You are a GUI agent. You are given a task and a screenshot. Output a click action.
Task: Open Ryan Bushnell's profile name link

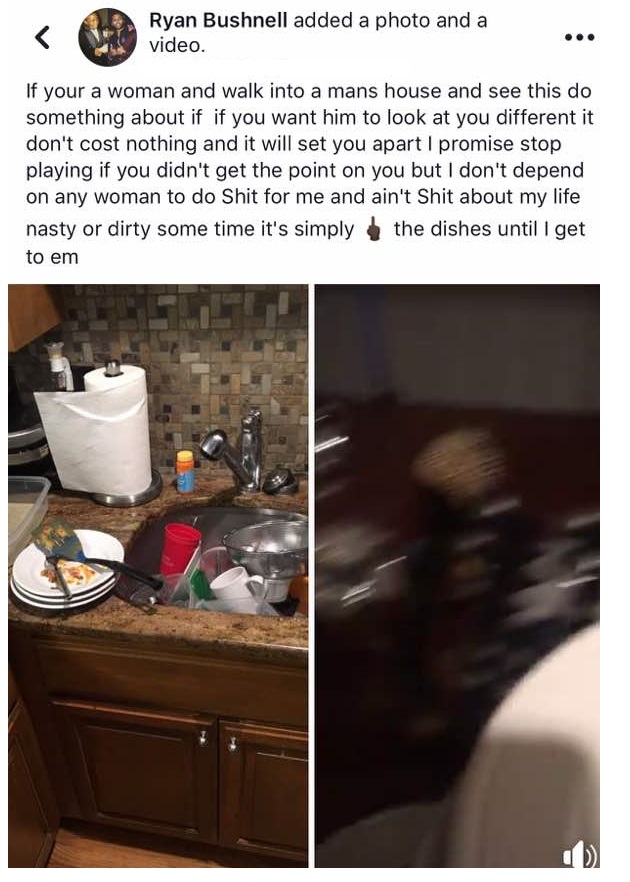pos(218,20)
